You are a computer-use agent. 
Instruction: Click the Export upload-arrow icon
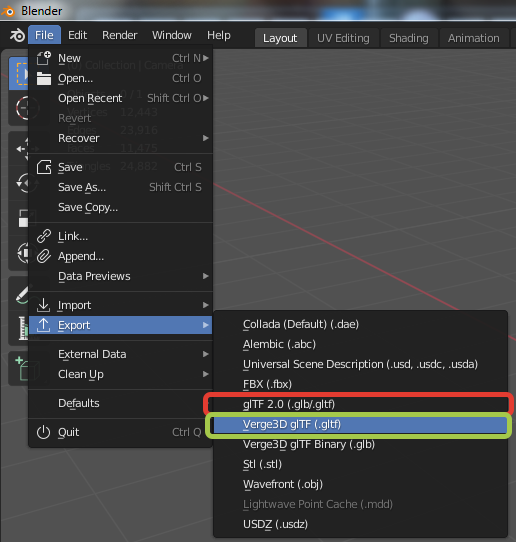44,325
